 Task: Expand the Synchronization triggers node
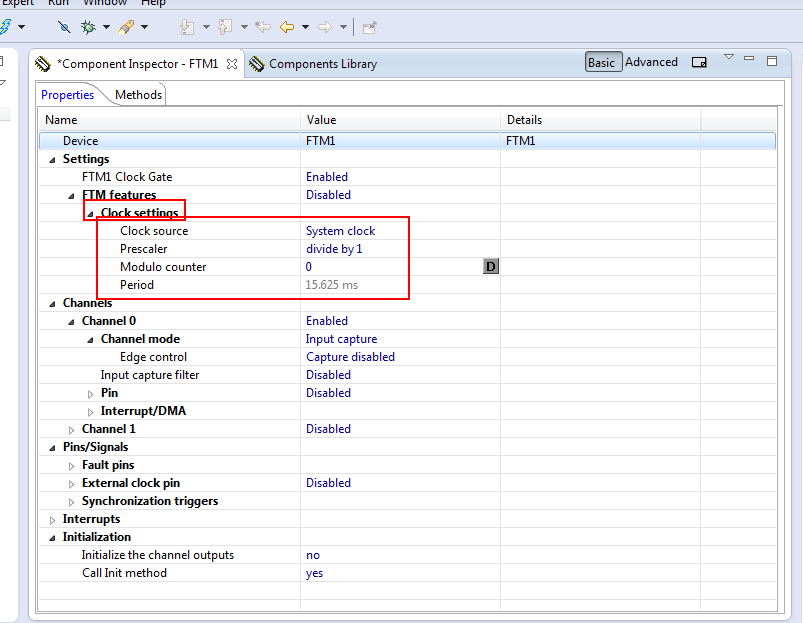[x=71, y=502]
